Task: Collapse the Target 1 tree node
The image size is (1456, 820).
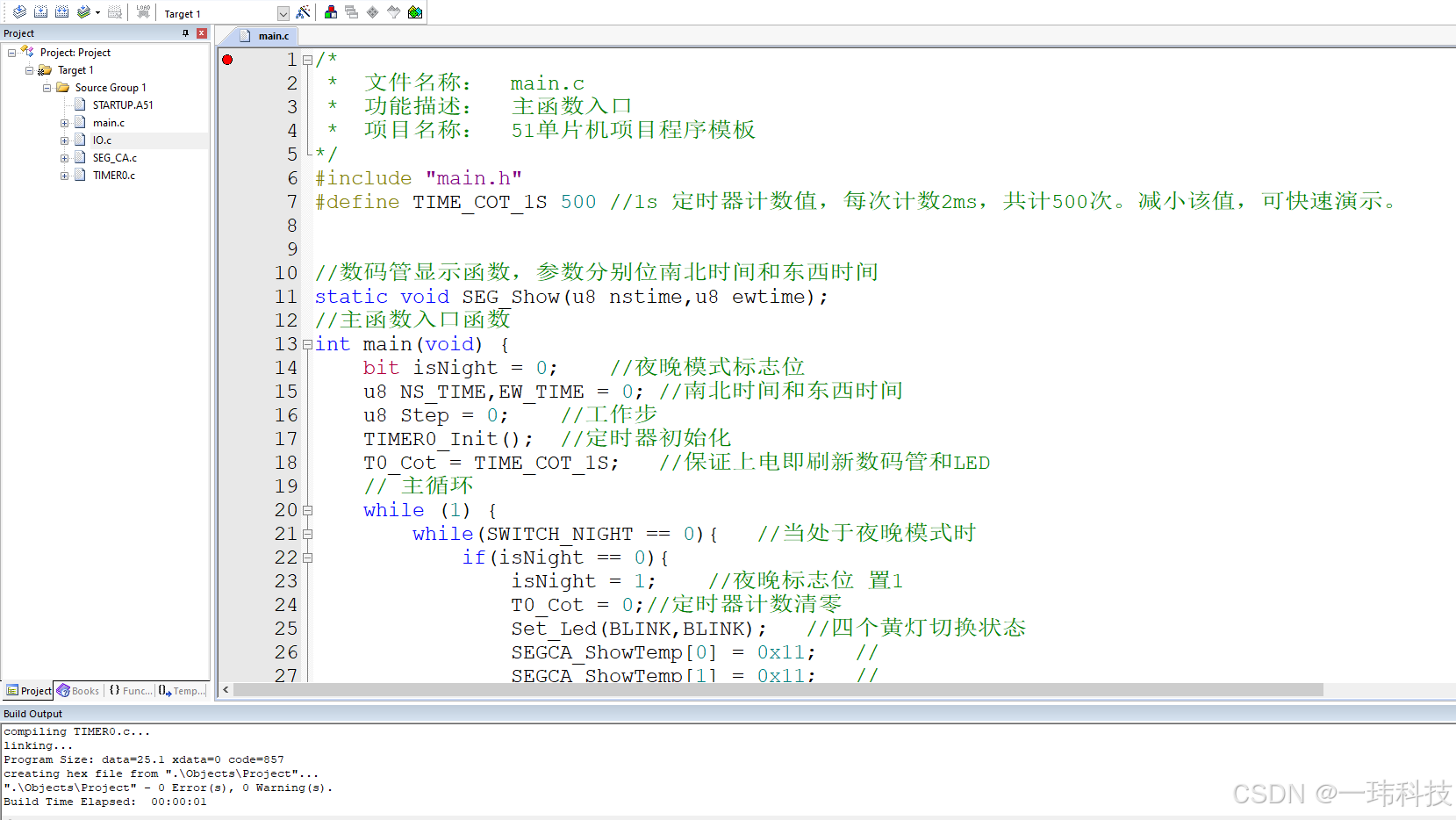Action: tap(29, 70)
